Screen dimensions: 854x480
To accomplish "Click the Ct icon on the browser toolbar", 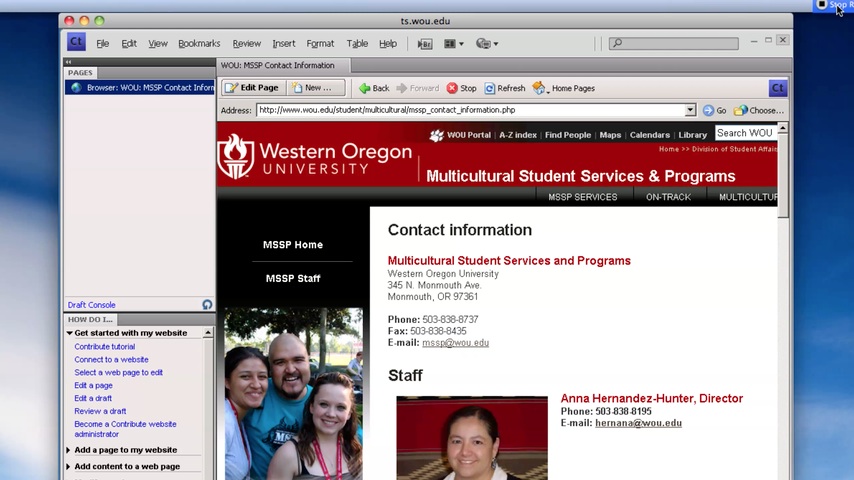I will click(778, 88).
